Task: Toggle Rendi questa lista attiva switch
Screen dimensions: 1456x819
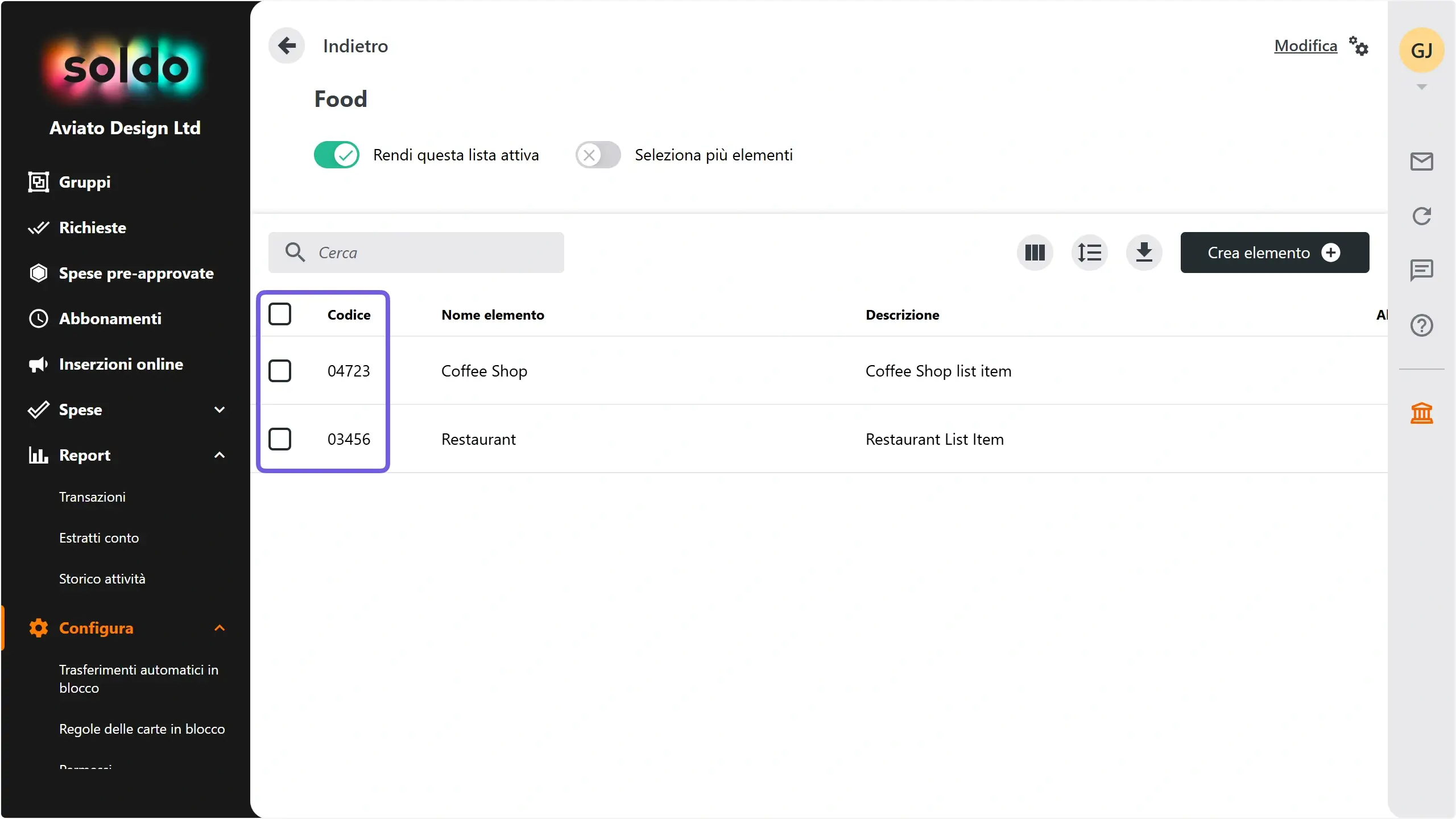Action: [337, 155]
